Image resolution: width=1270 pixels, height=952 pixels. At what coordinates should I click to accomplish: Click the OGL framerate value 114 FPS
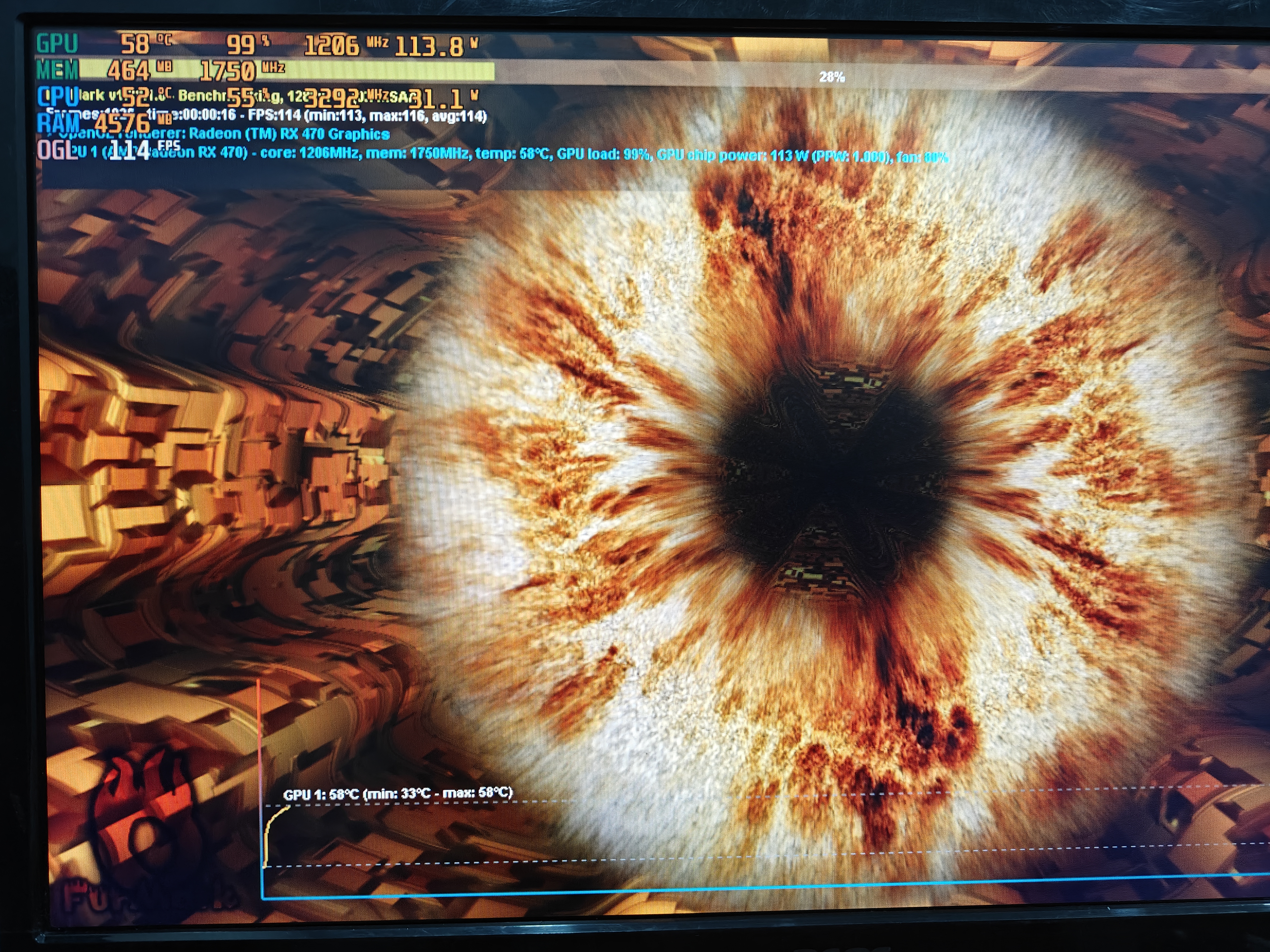[145, 150]
